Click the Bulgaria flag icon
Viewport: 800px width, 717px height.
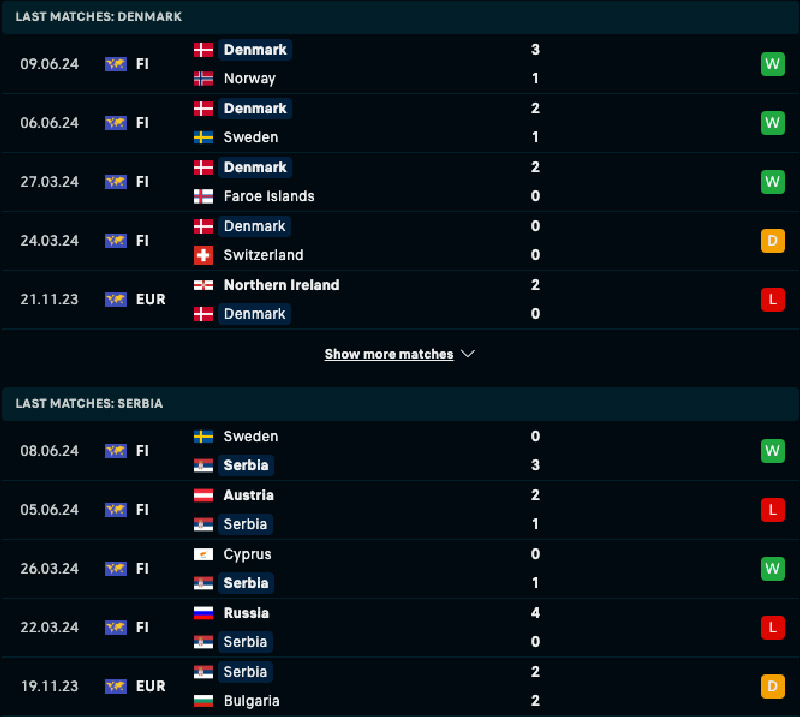click(x=203, y=701)
